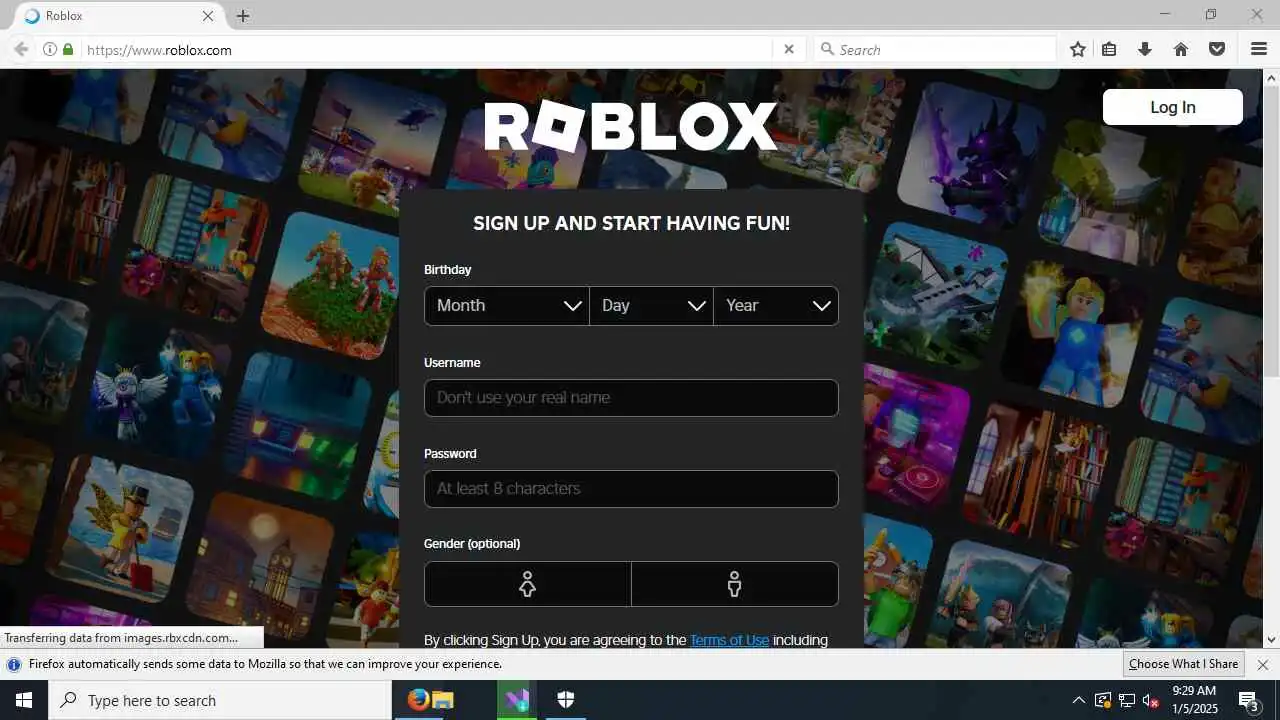The height and width of the screenshot is (720, 1280).
Task: Select the female gender icon
Action: (527, 584)
